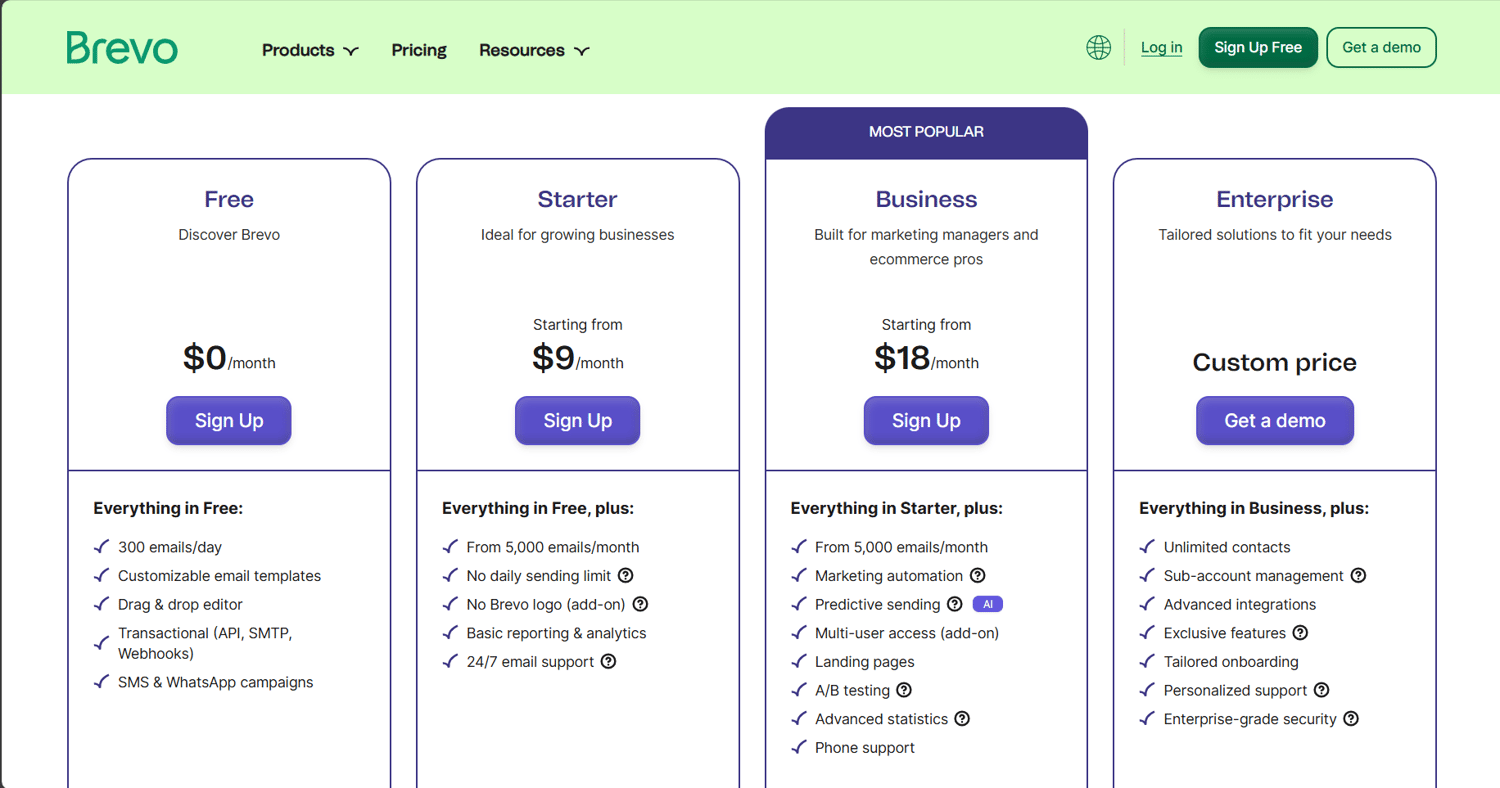
Task: Open the Resources dropdown
Action: tap(534, 50)
